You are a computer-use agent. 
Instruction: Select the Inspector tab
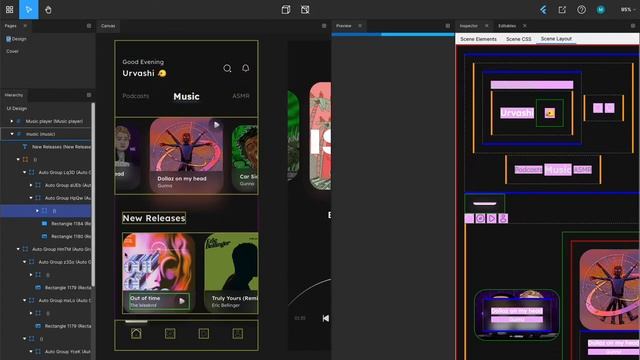point(469,26)
